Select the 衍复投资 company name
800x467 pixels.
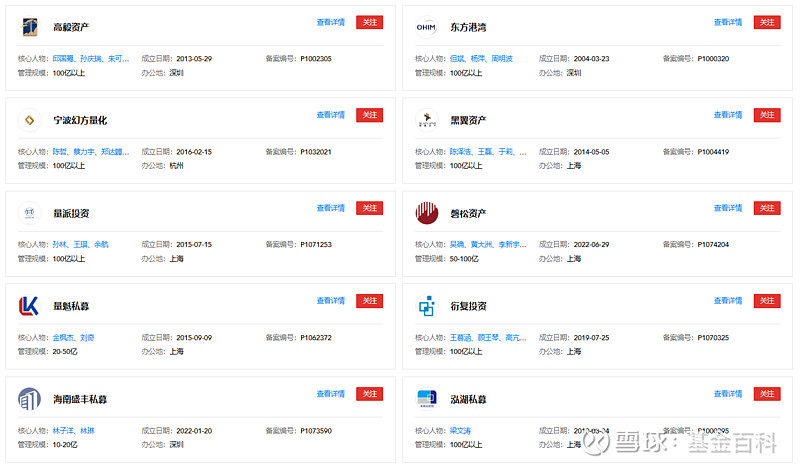pos(468,306)
